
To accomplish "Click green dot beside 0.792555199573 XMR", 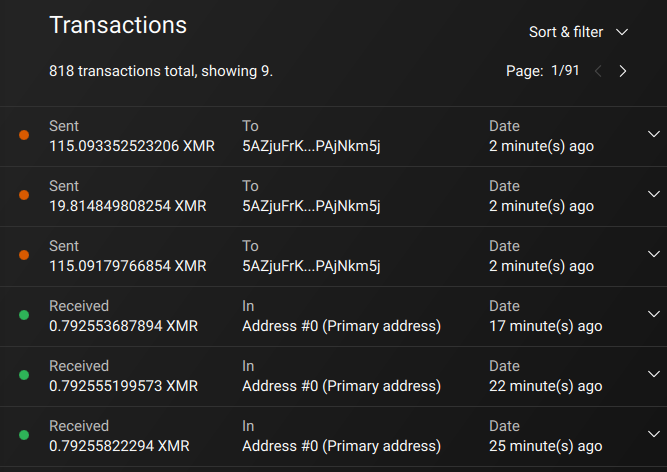I will click(x=24, y=375).
